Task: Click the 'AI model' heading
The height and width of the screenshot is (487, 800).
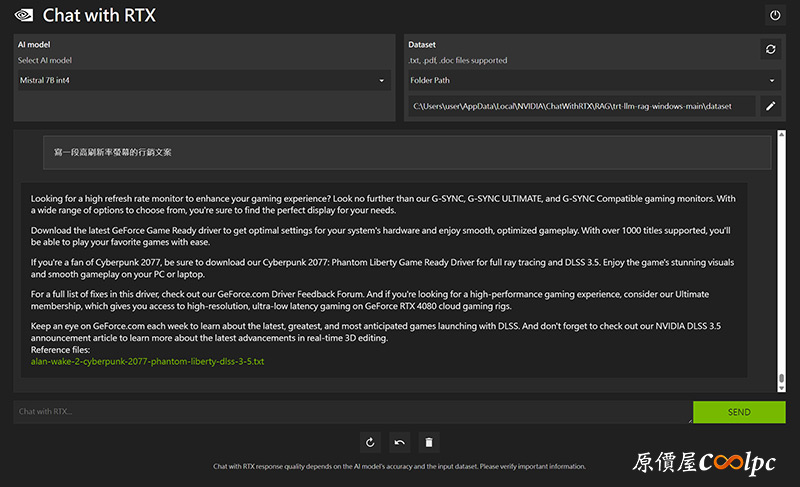Action: pos(34,44)
